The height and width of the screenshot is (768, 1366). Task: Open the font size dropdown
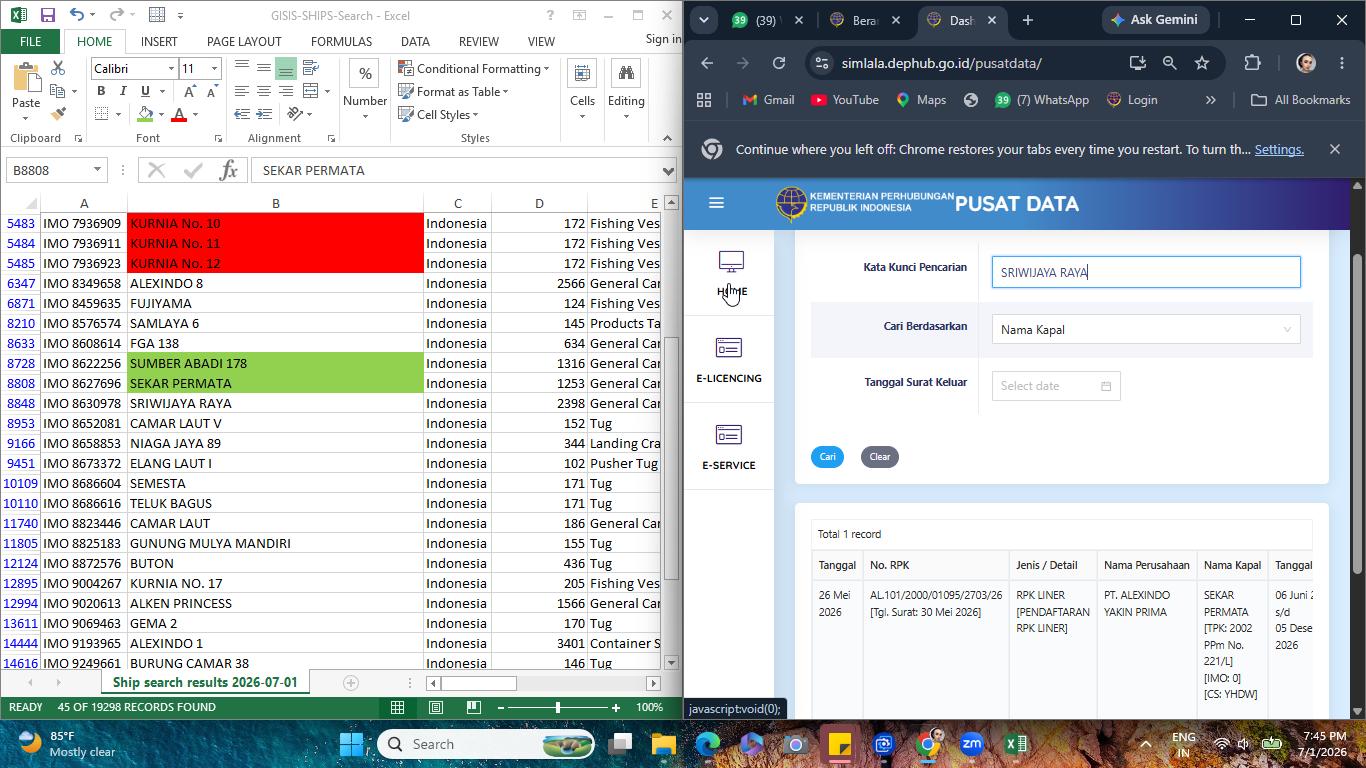click(214, 68)
